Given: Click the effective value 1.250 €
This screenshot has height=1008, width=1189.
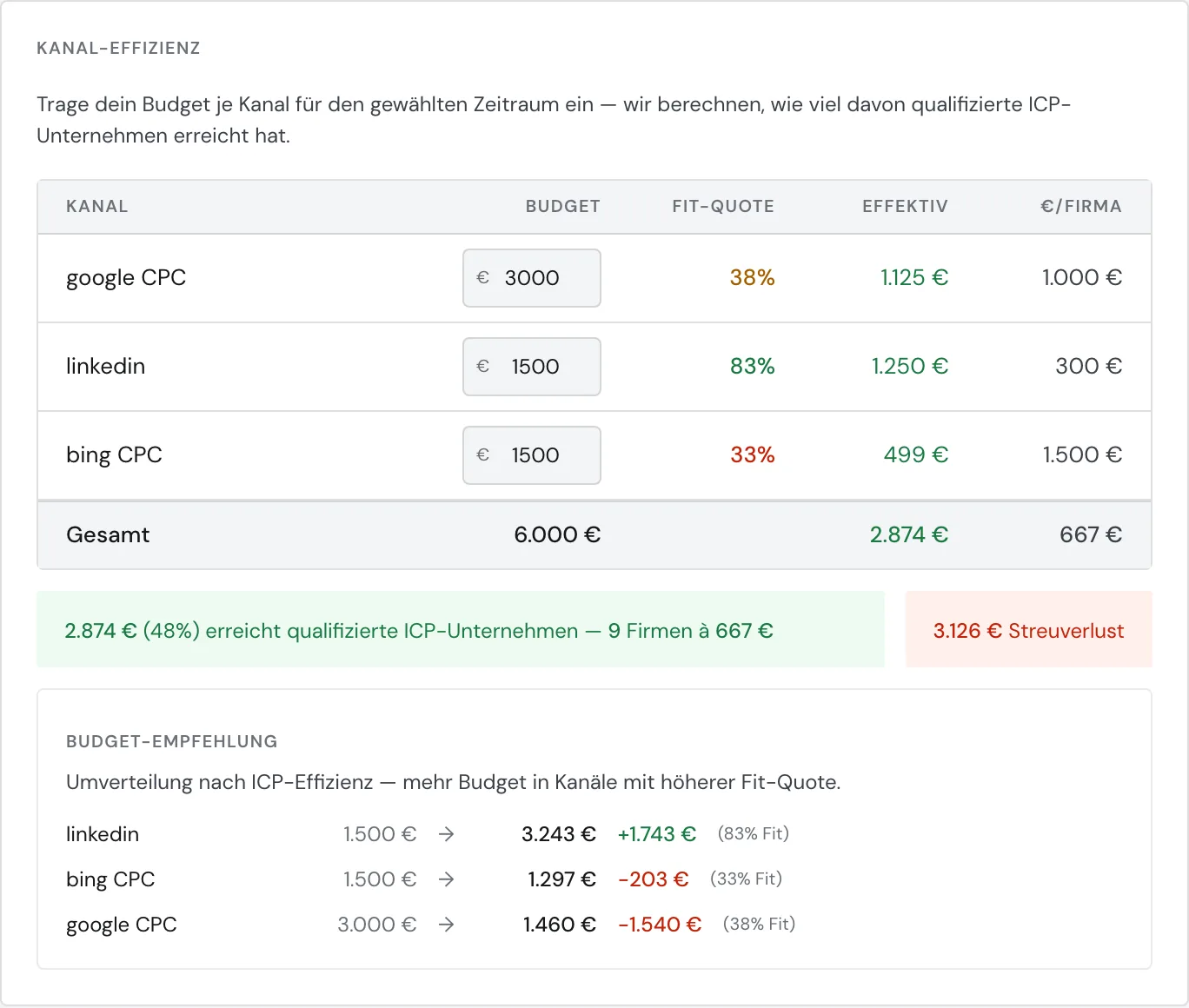Looking at the screenshot, I should click(910, 367).
